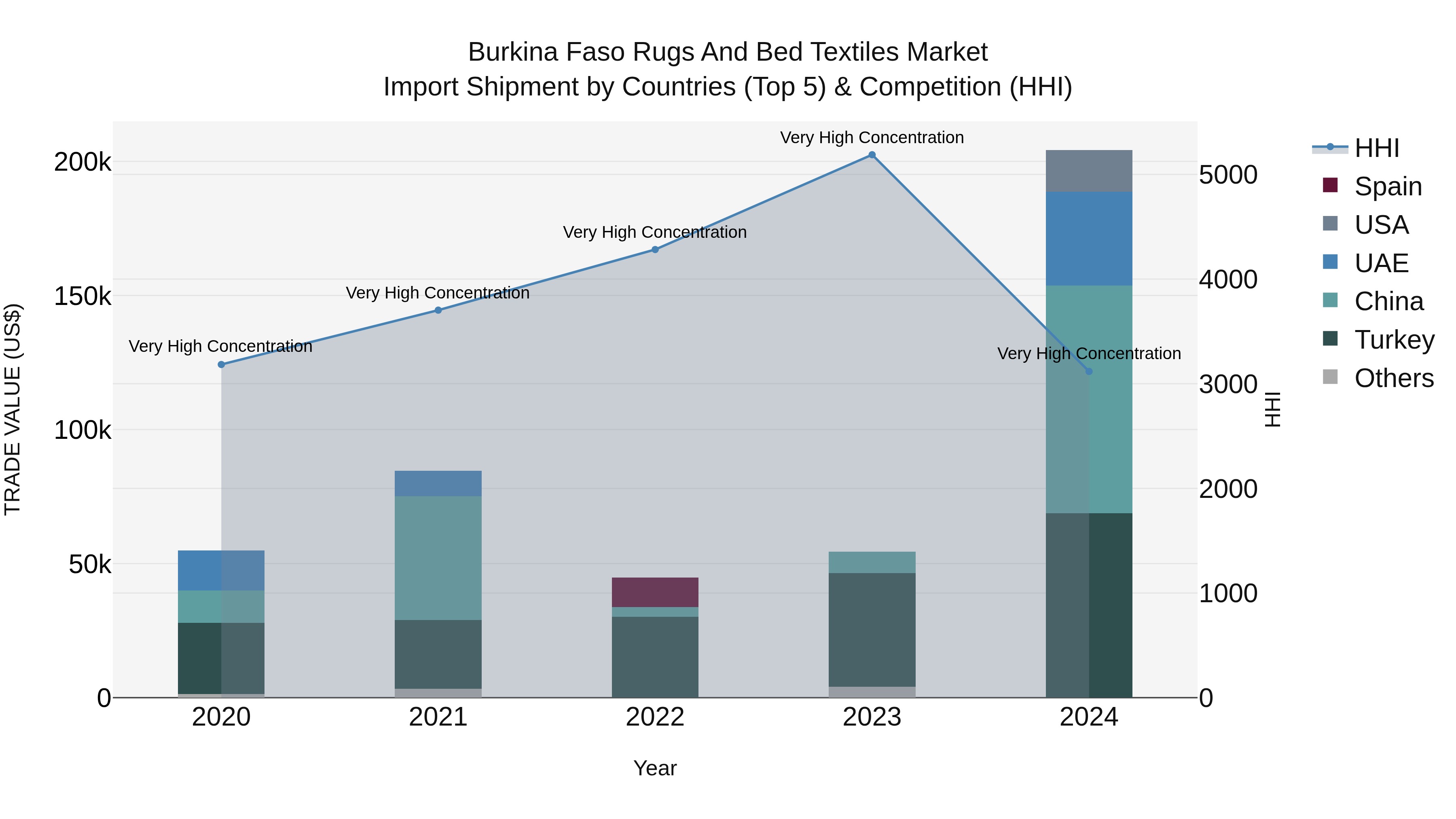Screen dimensions: 1456x819
Task: Click the China segment of the 2021 bar
Action: point(438,558)
